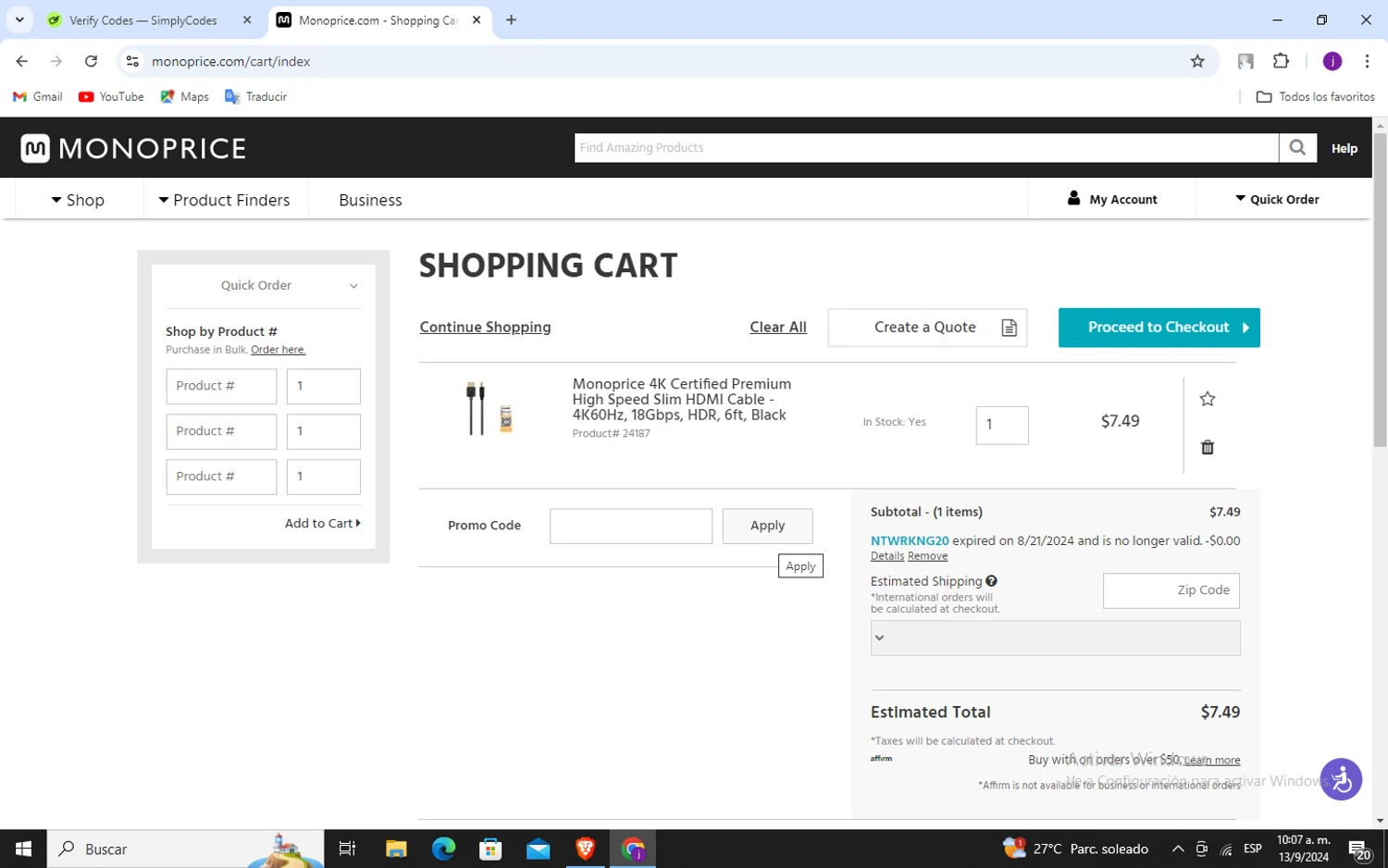The image size is (1388, 868).
Task: Delete HDMI cable with trash icon
Action: tap(1207, 447)
